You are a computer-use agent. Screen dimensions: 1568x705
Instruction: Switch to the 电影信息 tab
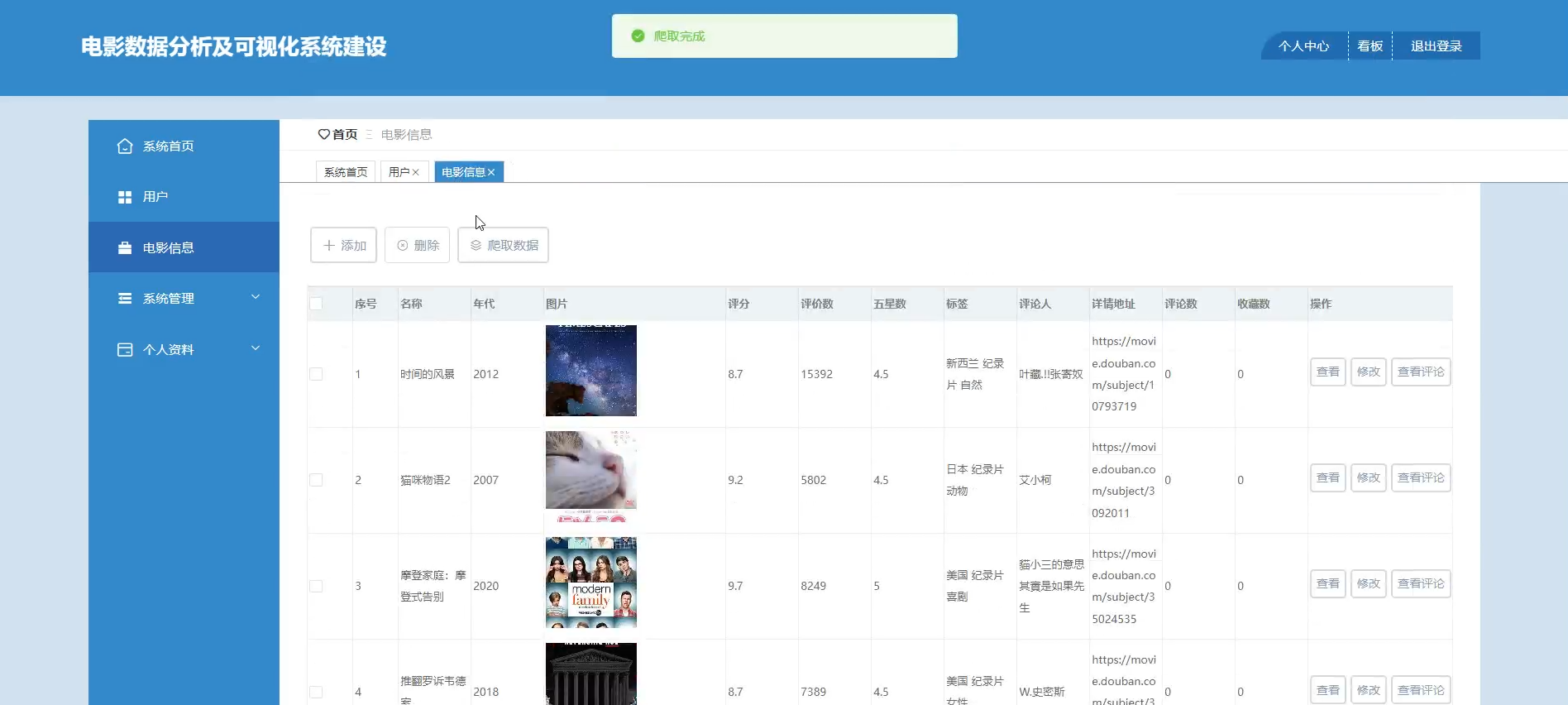469,172
